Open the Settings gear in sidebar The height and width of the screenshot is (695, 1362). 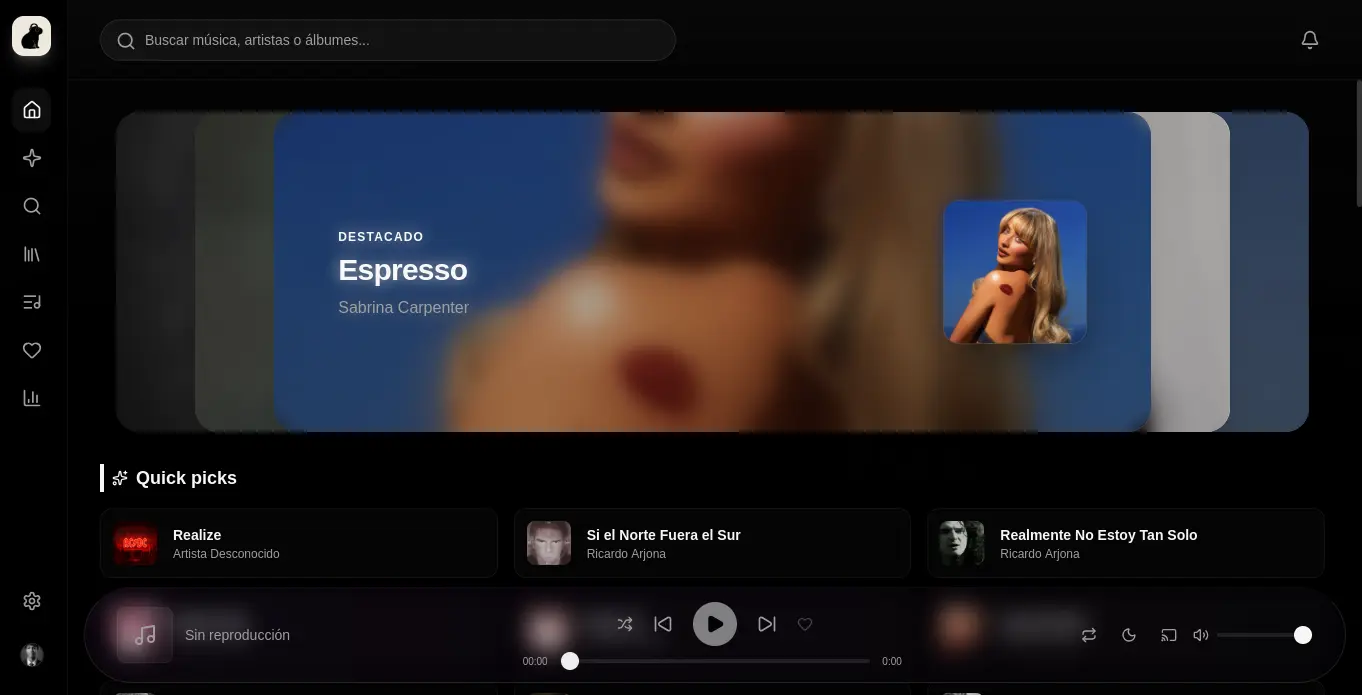(32, 601)
